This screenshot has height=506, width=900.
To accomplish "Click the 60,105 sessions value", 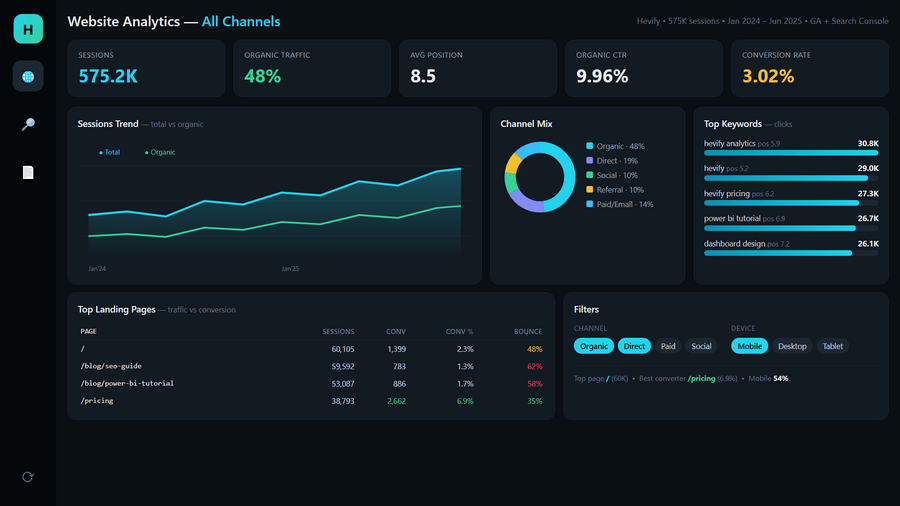I will pos(343,349).
